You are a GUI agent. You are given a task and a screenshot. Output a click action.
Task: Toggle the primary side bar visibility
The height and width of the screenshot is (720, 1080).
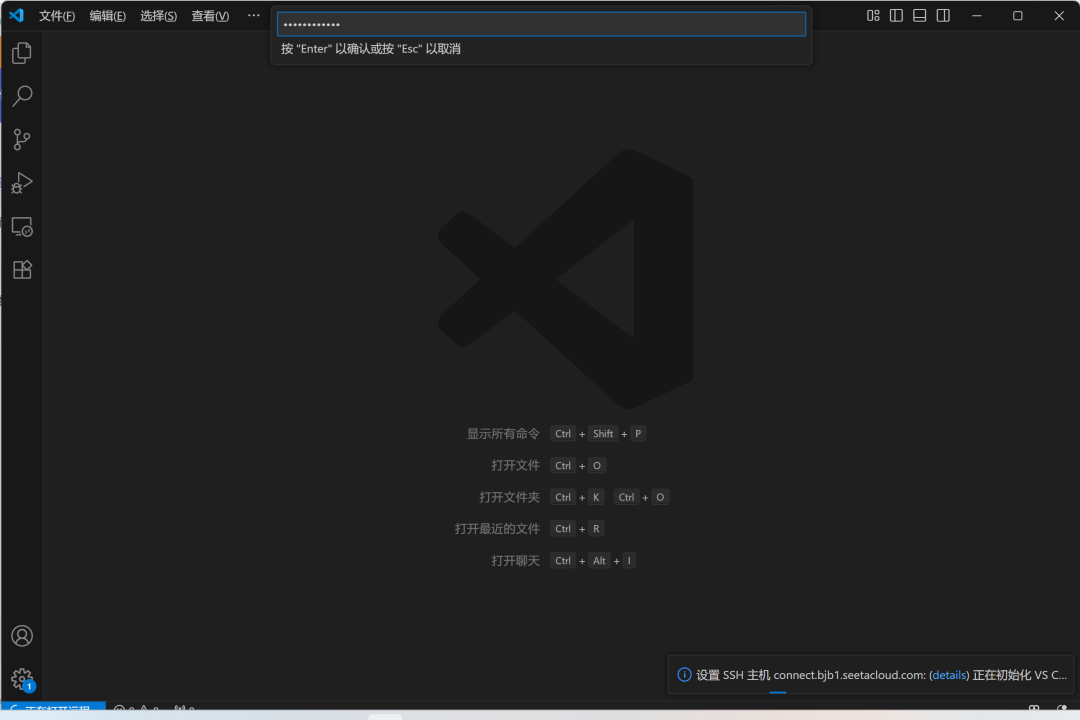coord(896,15)
